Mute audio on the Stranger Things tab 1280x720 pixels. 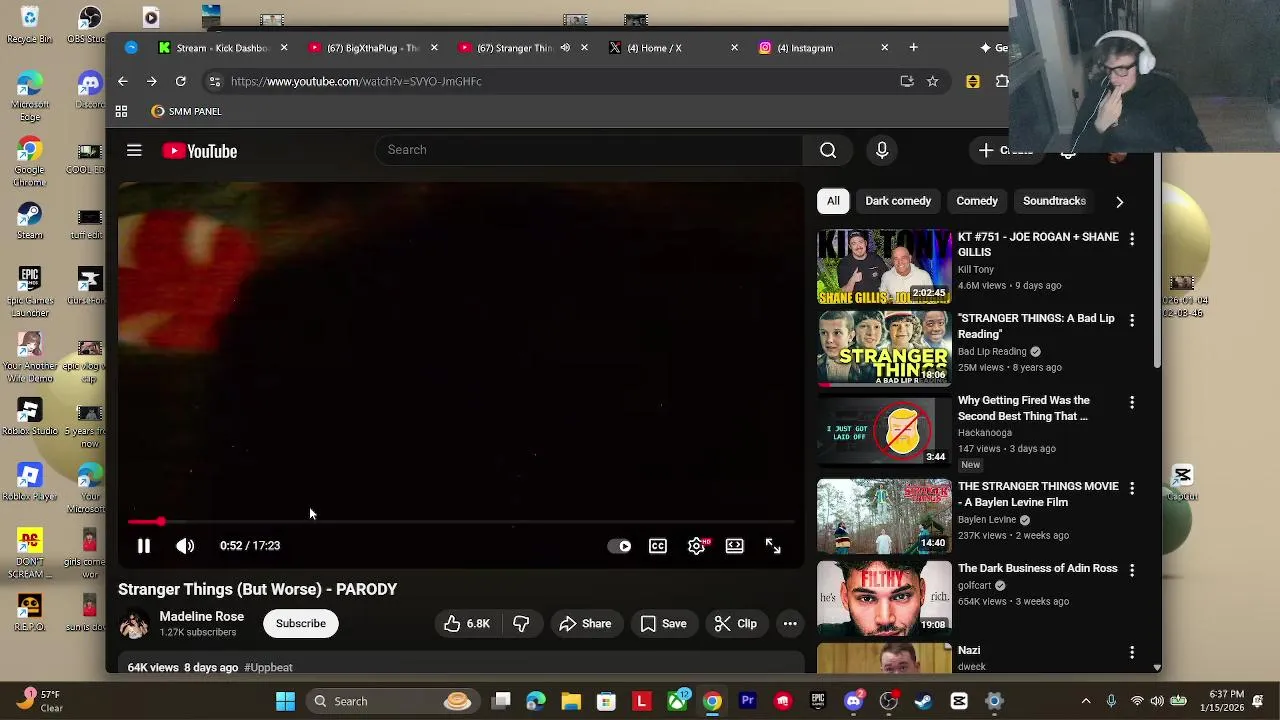click(x=565, y=48)
